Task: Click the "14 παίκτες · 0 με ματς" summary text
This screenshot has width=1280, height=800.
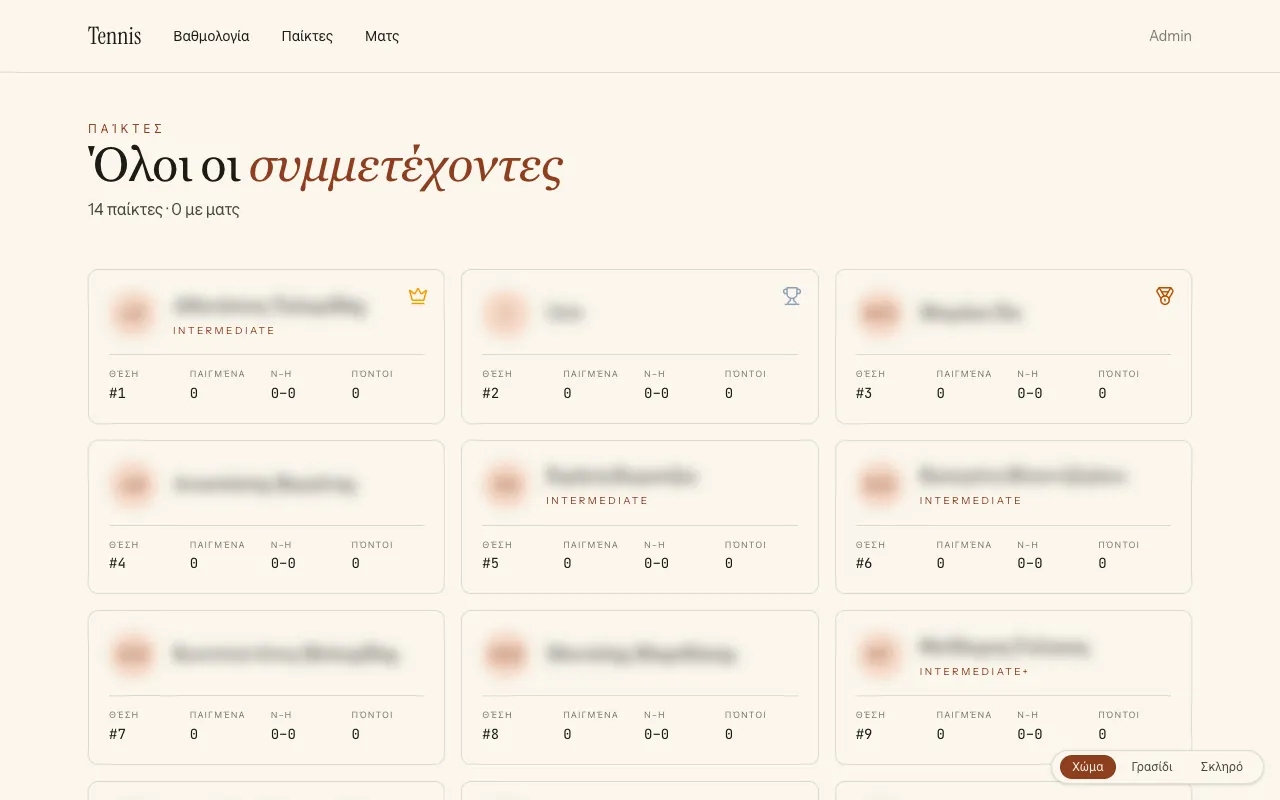Action: coord(164,209)
